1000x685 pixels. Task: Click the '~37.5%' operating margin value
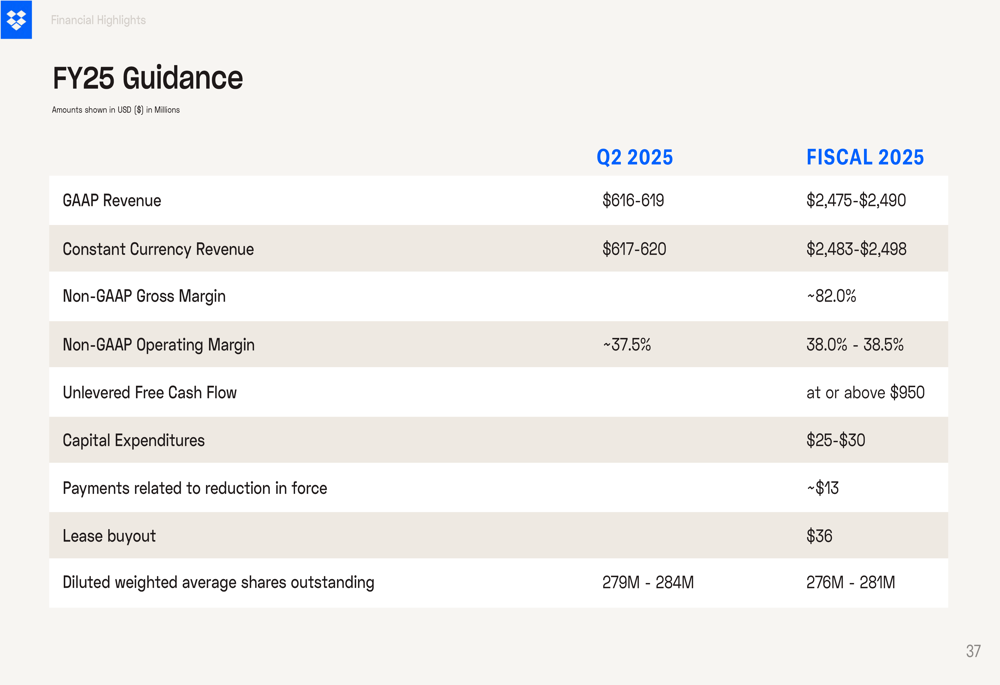pos(627,344)
